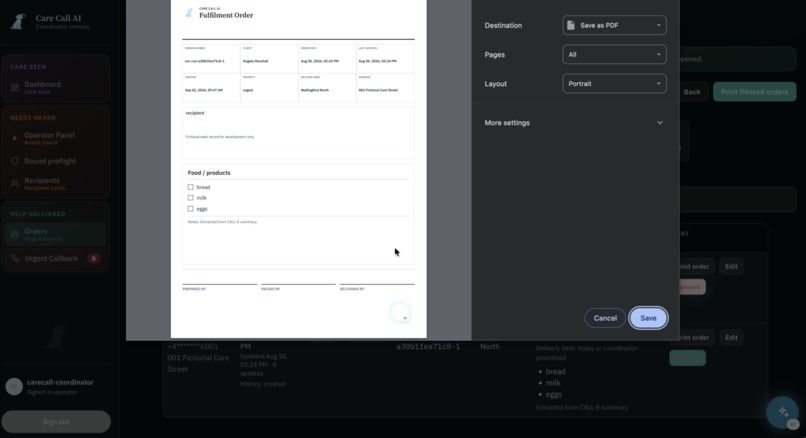Click the Orders printer icon
This screenshot has width=806, height=438.
click(15, 234)
